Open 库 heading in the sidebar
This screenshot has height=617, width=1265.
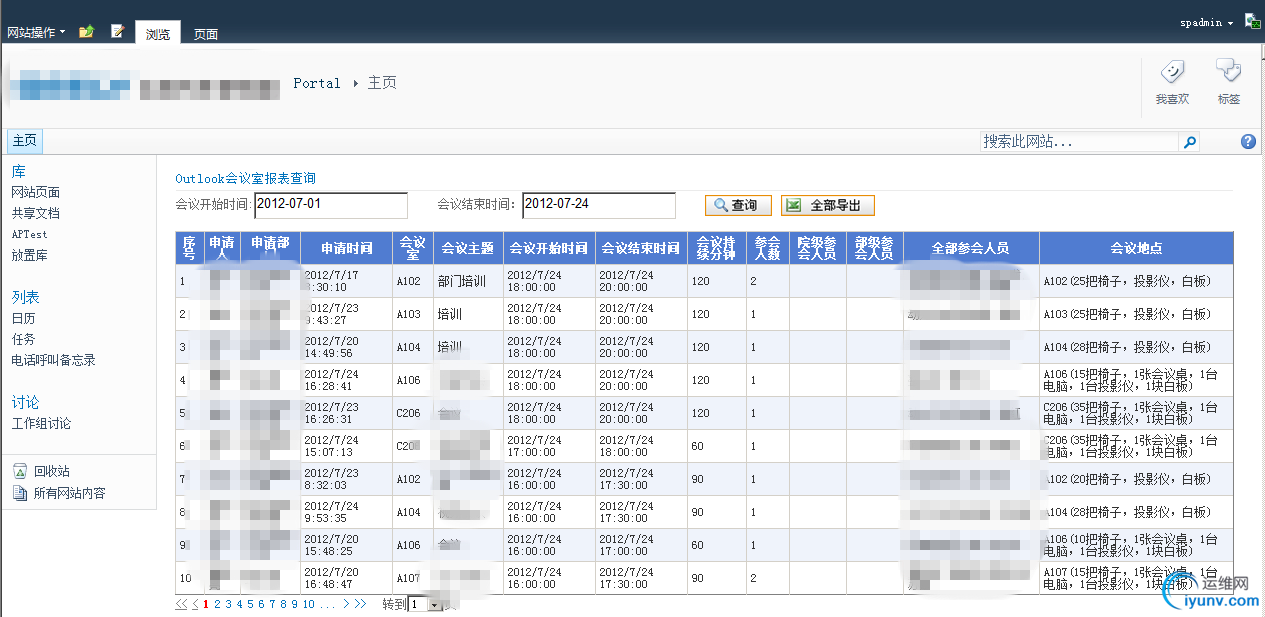(x=19, y=172)
